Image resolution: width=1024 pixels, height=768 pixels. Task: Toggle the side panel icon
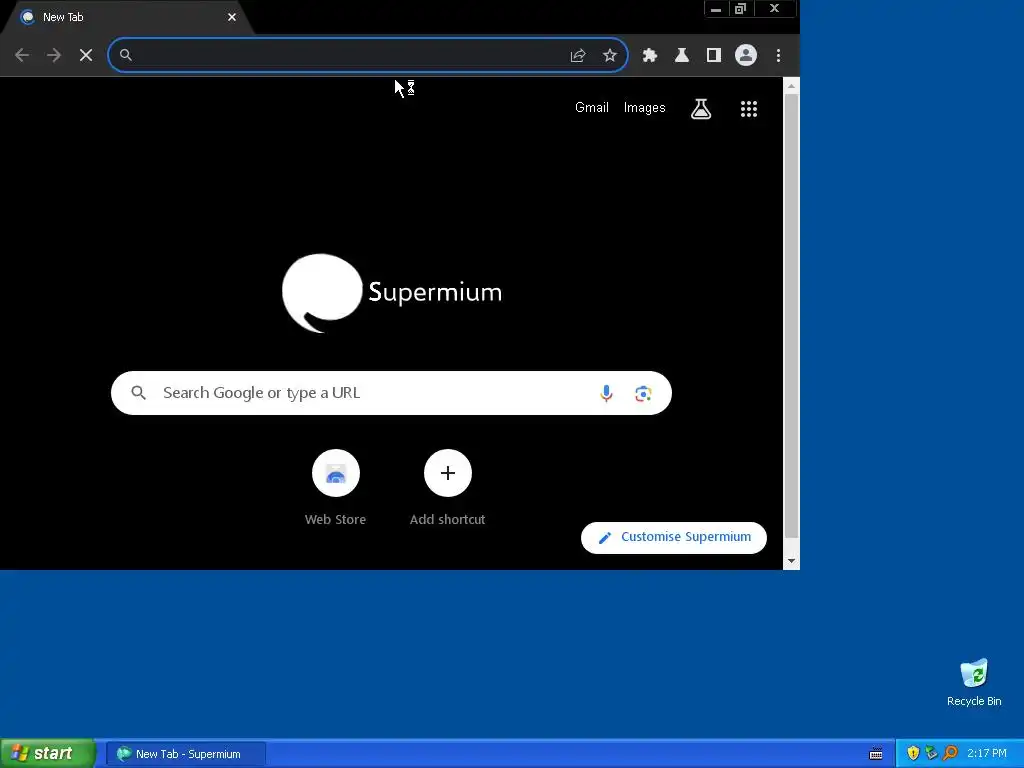click(713, 56)
